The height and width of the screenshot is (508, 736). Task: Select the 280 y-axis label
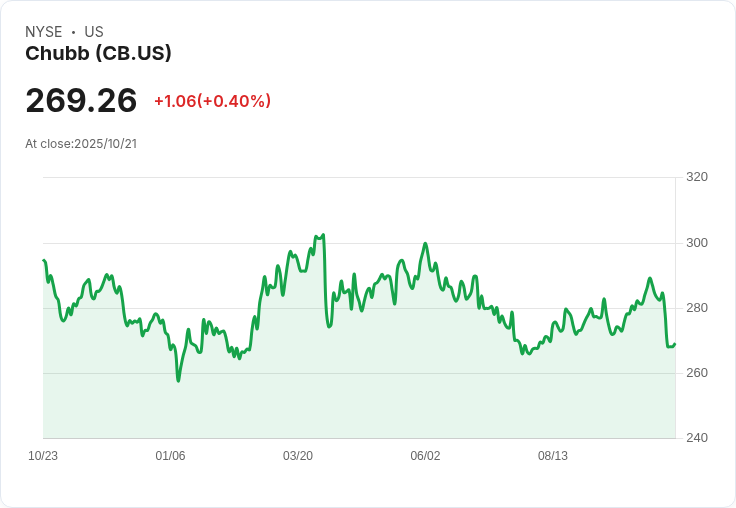pos(696,308)
